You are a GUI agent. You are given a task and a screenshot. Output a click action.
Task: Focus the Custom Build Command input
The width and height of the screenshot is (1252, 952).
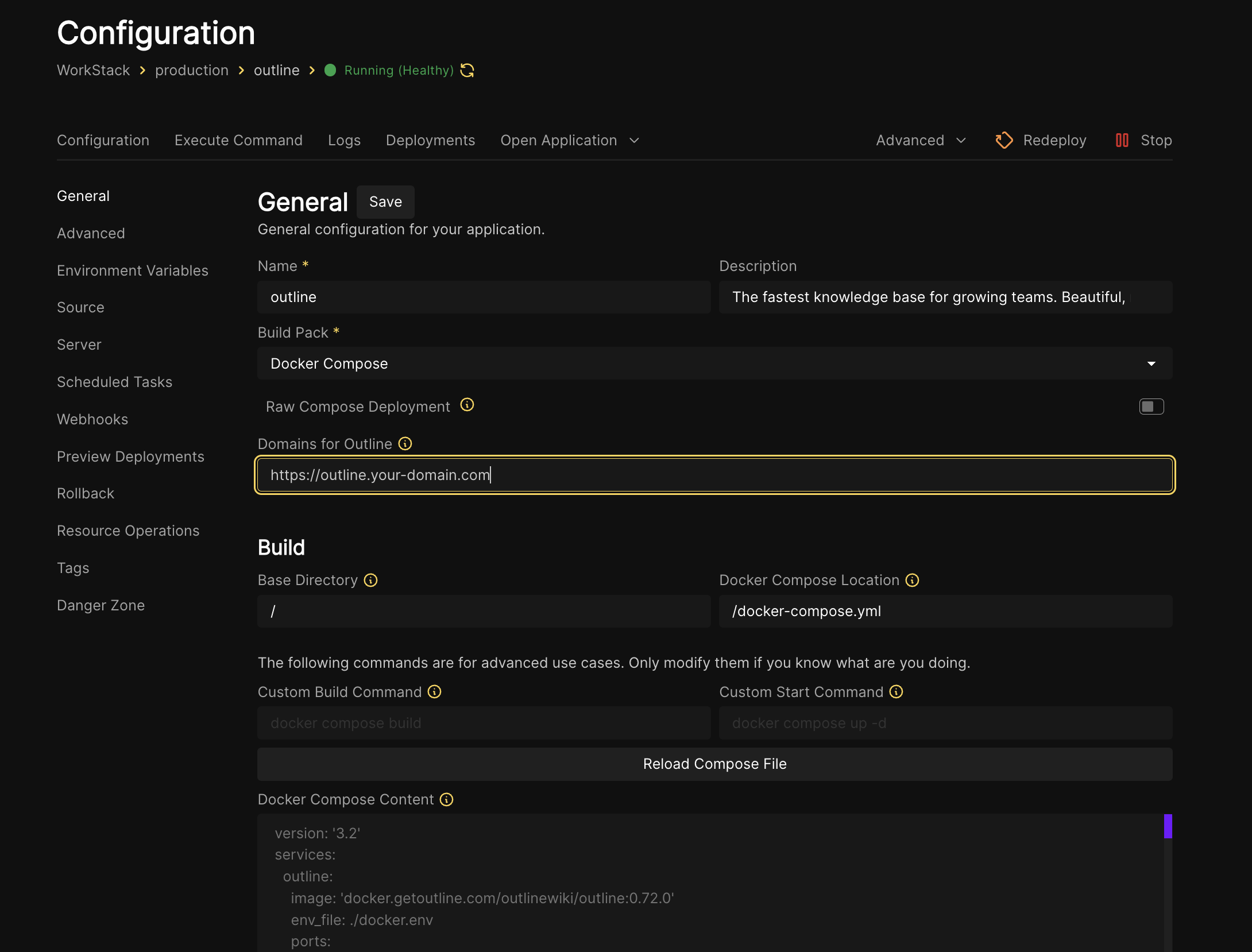coord(484,723)
